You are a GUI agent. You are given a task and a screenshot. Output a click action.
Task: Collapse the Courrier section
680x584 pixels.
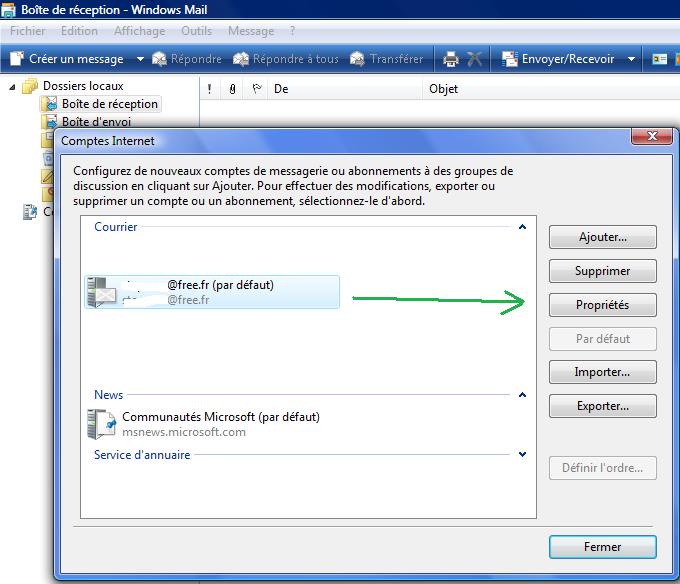(522, 227)
